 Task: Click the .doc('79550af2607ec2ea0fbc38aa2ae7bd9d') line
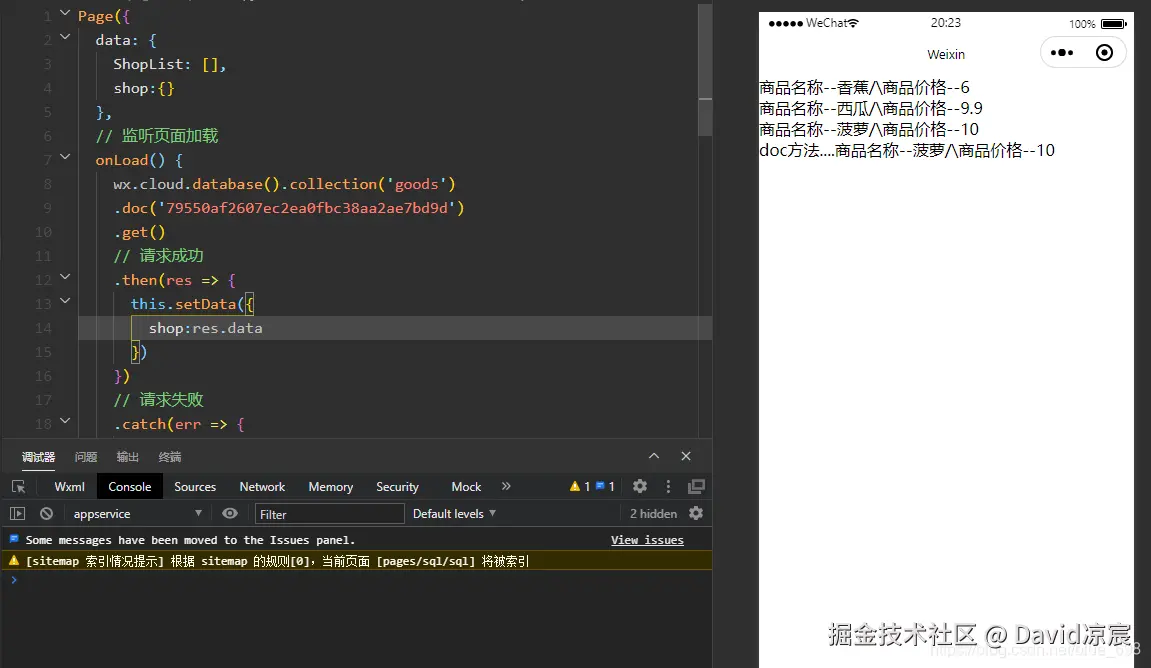pyautogui.click(x=288, y=208)
